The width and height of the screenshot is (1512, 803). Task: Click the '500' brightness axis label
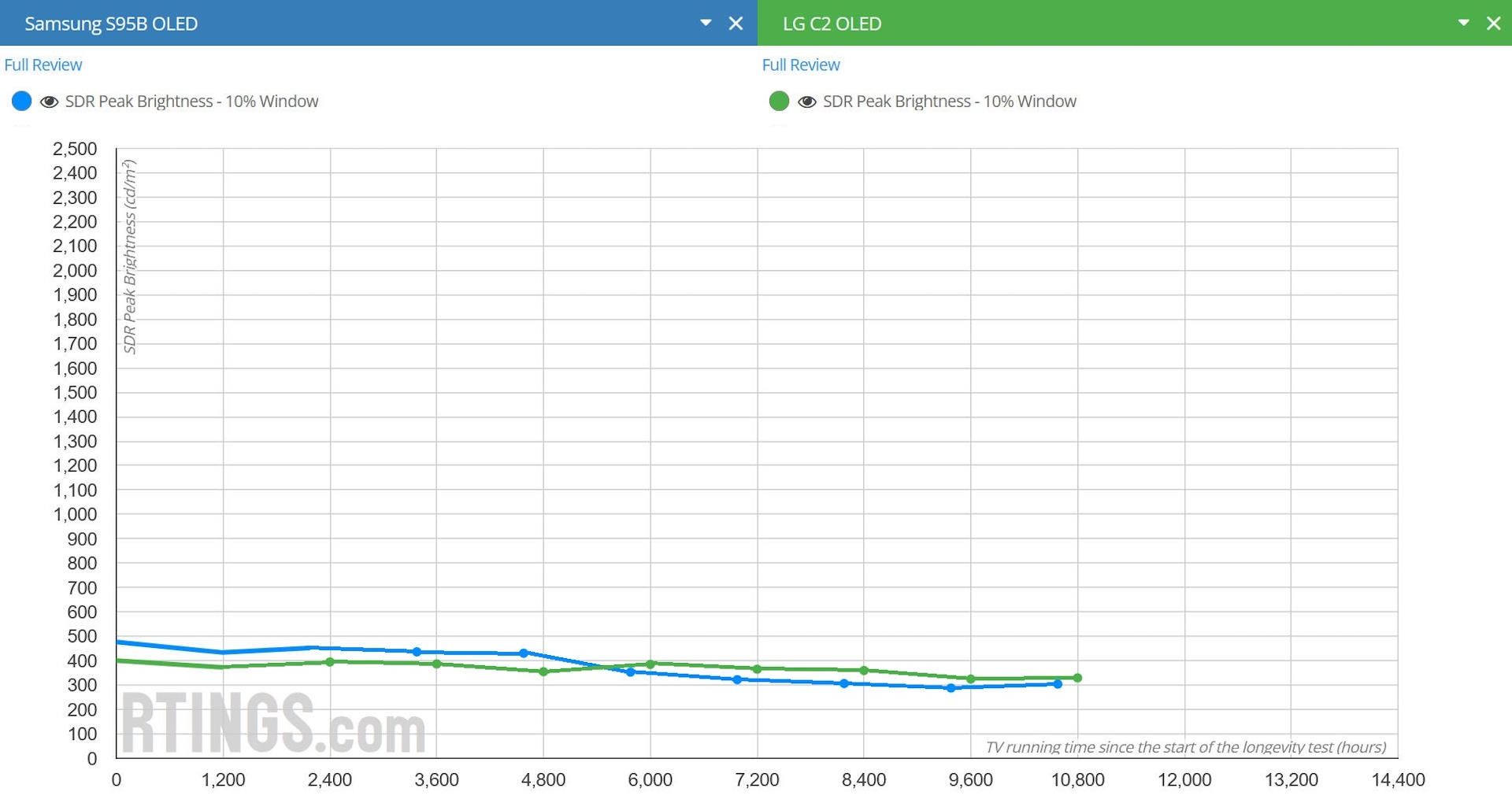pos(82,637)
